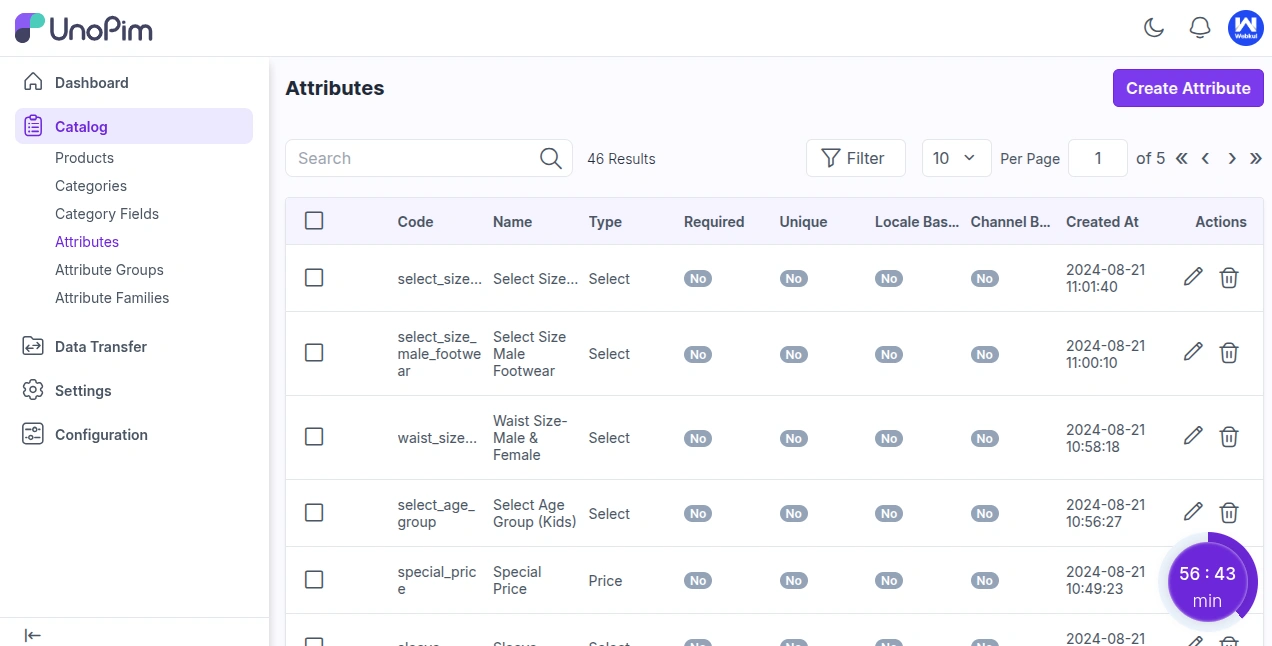
Task: Open the Webkul user avatar menu
Action: 1246,28
